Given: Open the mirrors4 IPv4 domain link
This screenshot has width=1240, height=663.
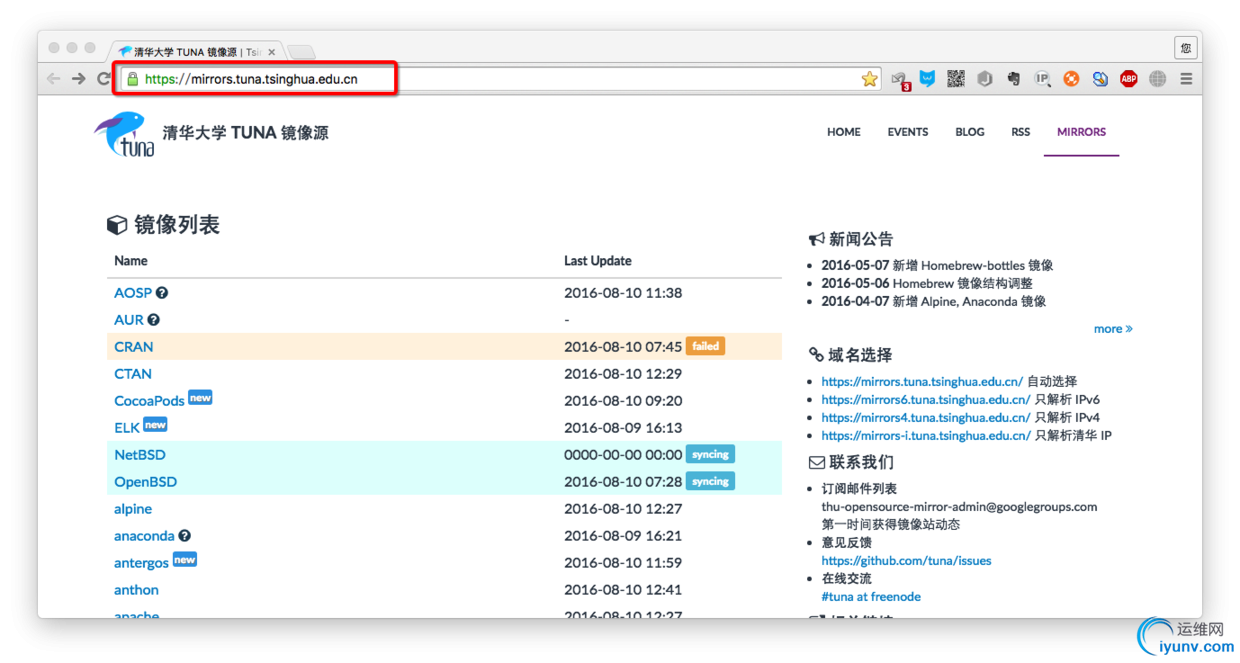Looking at the screenshot, I should click(x=926, y=417).
